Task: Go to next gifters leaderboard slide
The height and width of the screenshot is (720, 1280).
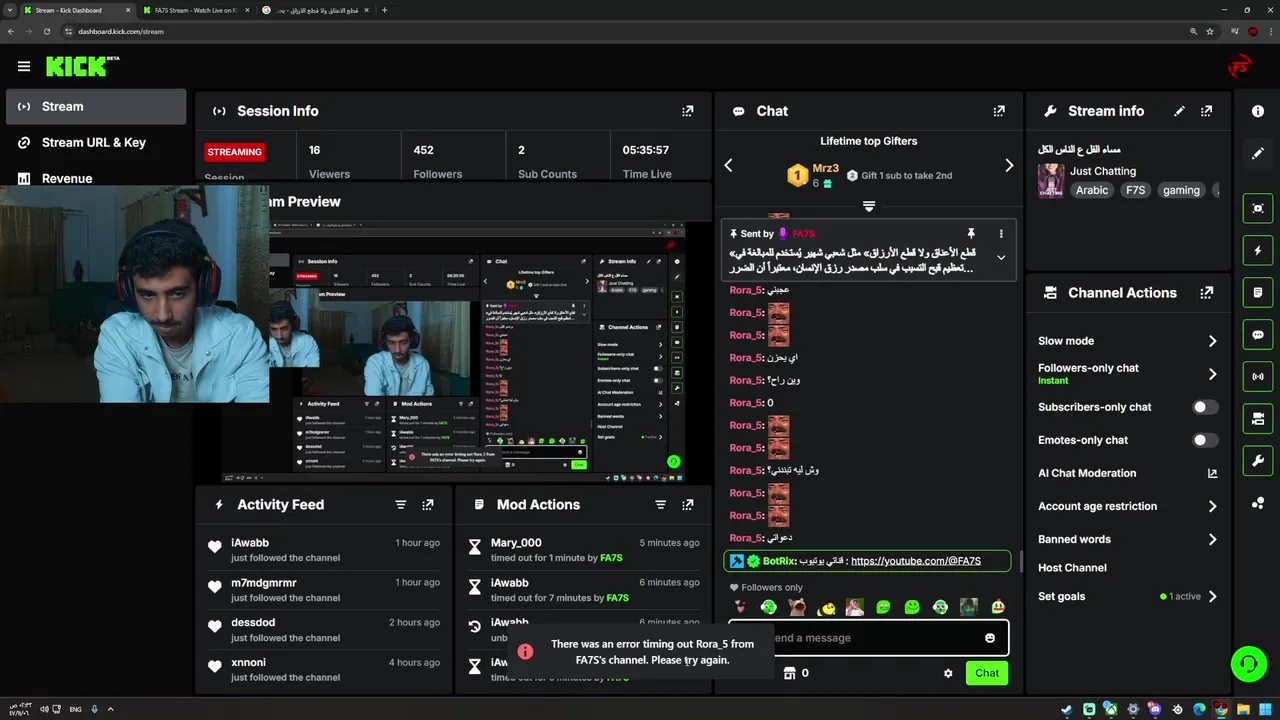Action: coord(1008,165)
